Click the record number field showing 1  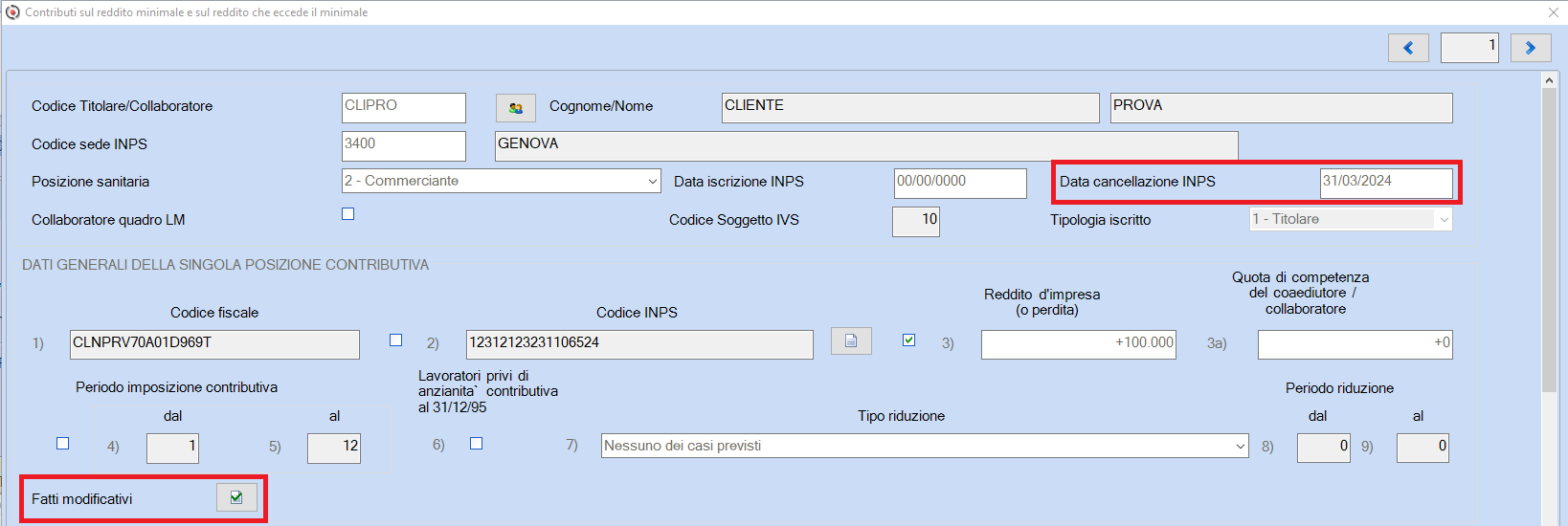1469,48
